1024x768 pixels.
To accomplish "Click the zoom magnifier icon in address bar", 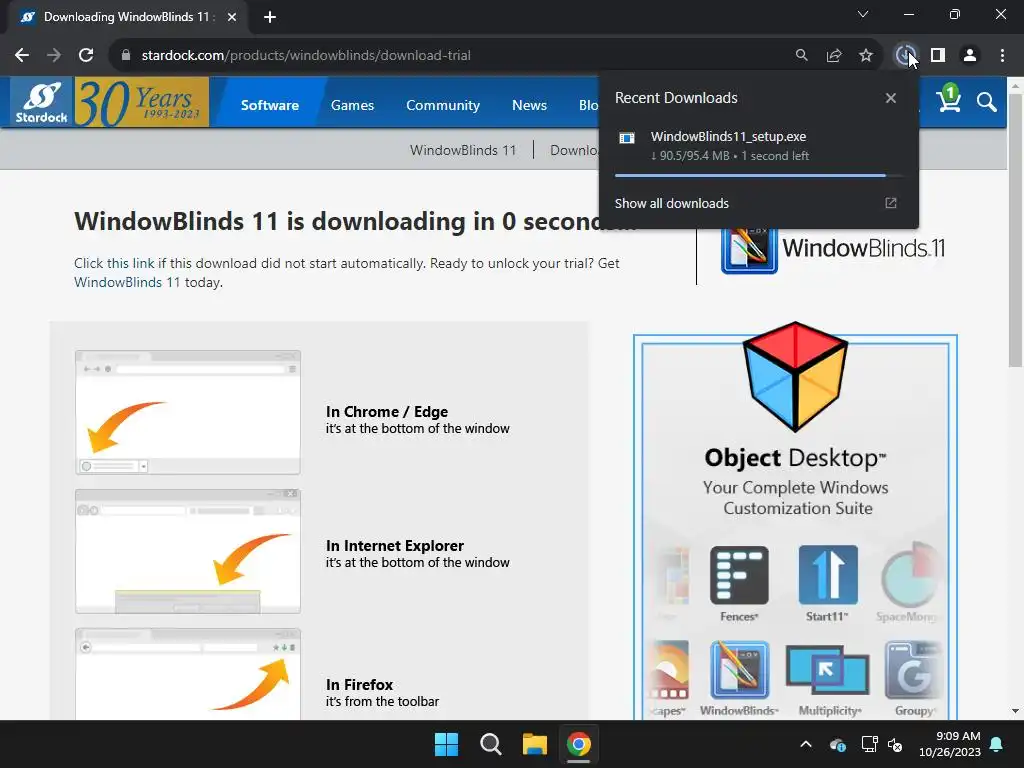I will point(801,56).
